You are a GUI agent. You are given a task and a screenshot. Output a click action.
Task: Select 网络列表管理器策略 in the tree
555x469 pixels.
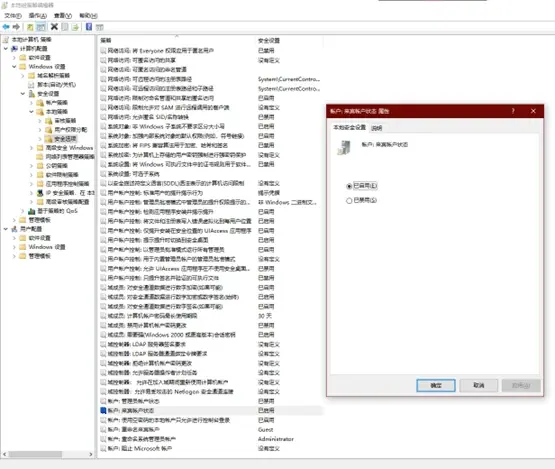click(70, 157)
